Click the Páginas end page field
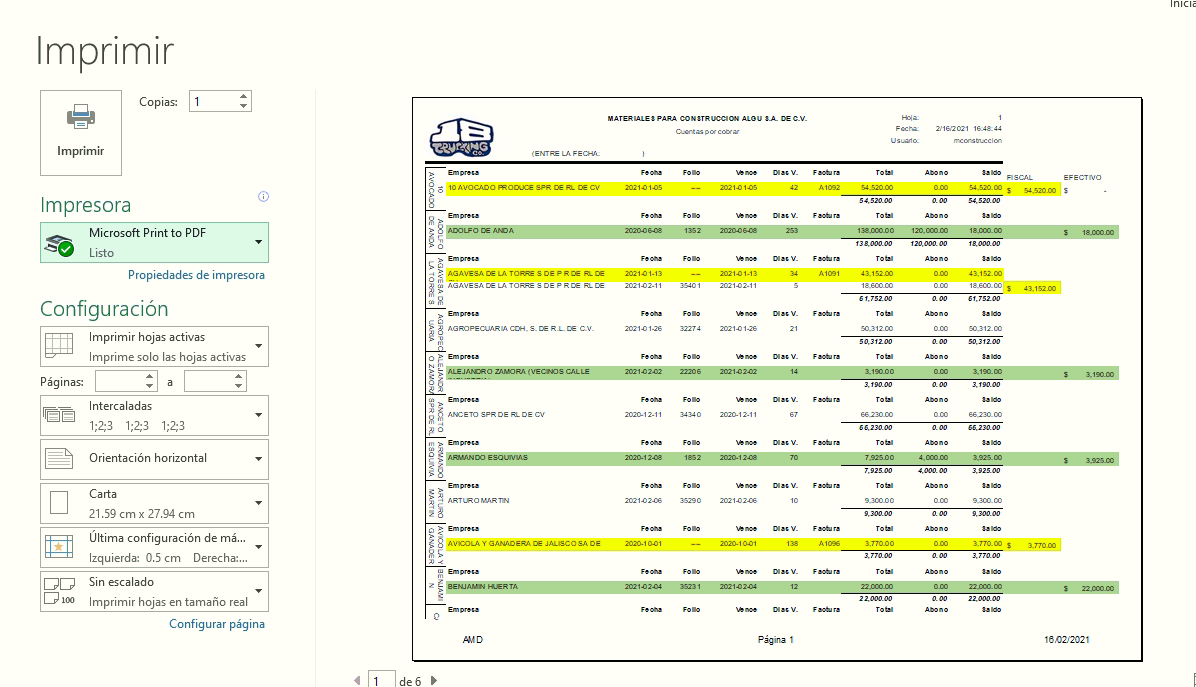 pos(208,381)
